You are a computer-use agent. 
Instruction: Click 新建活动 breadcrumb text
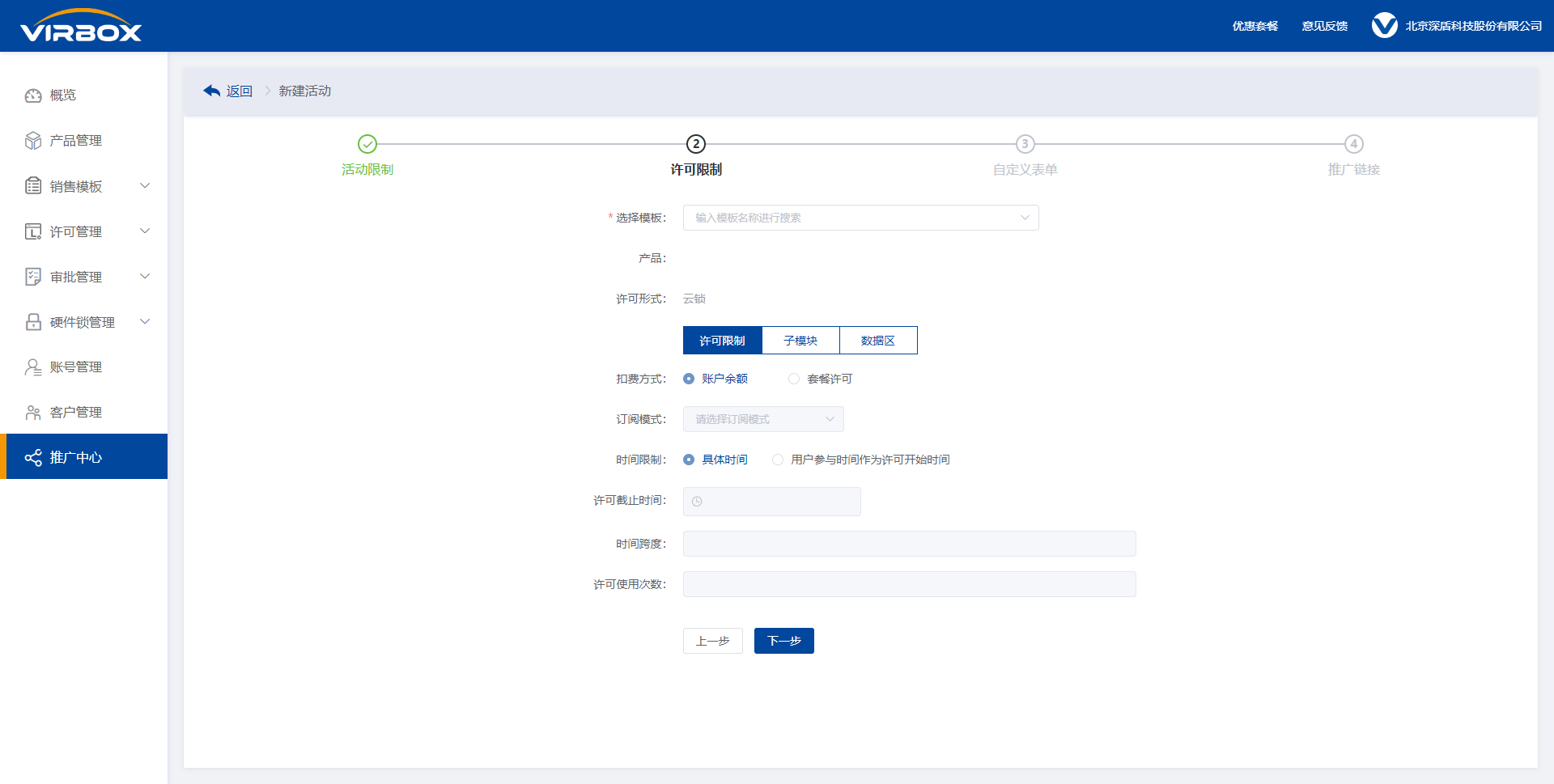[305, 91]
